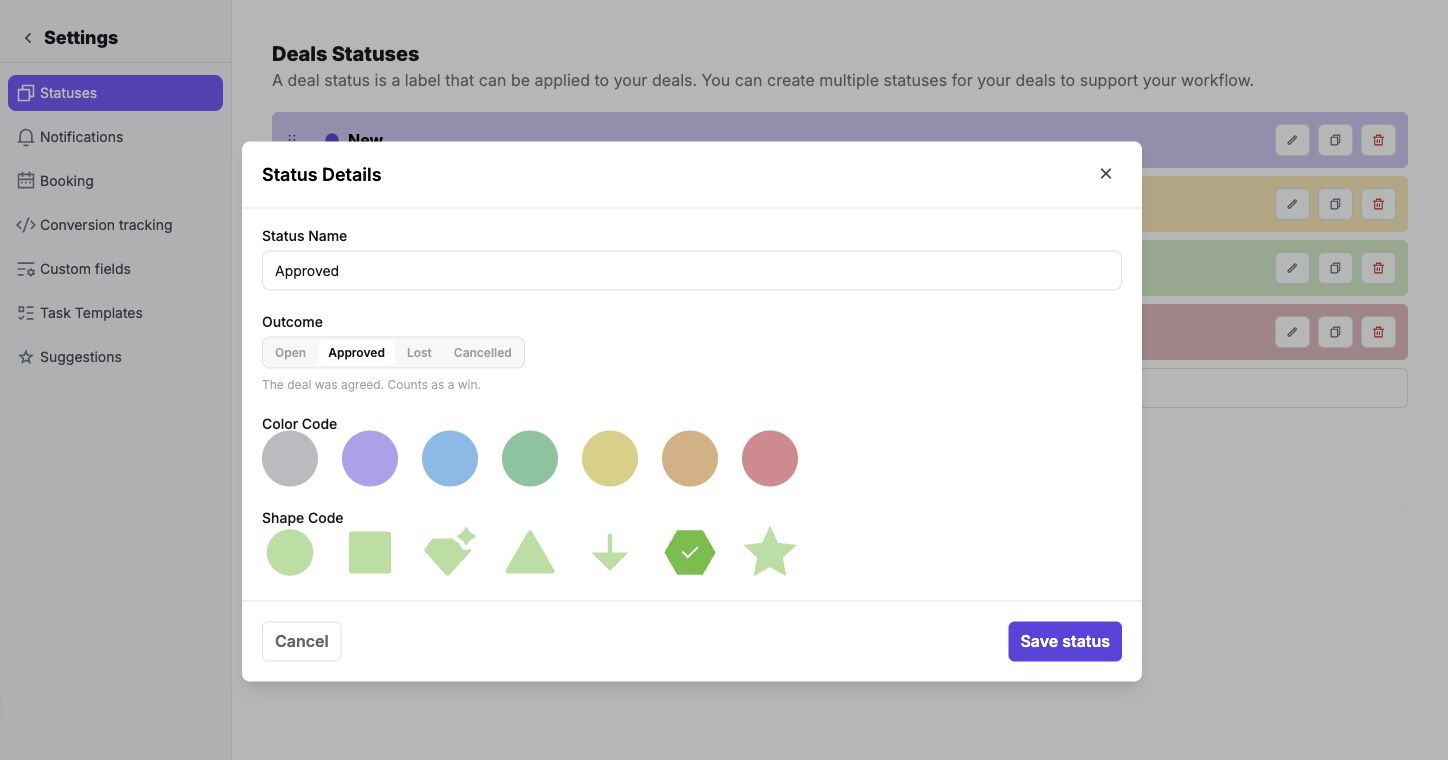The image size is (1448, 760).
Task: Go back from Settings using arrow
Action: point(28,38)
